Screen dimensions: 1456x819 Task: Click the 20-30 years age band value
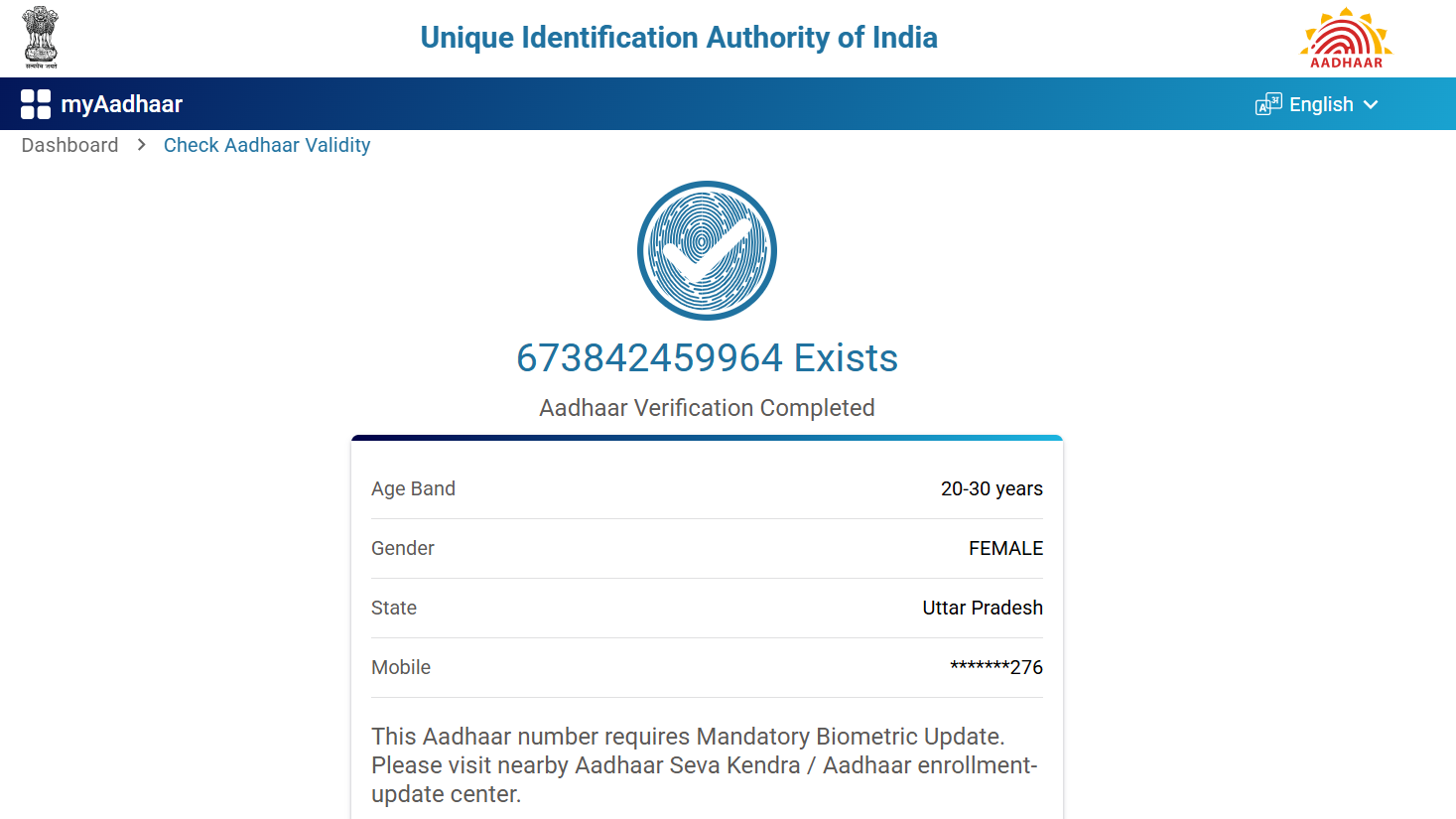(x=992, y=488)
